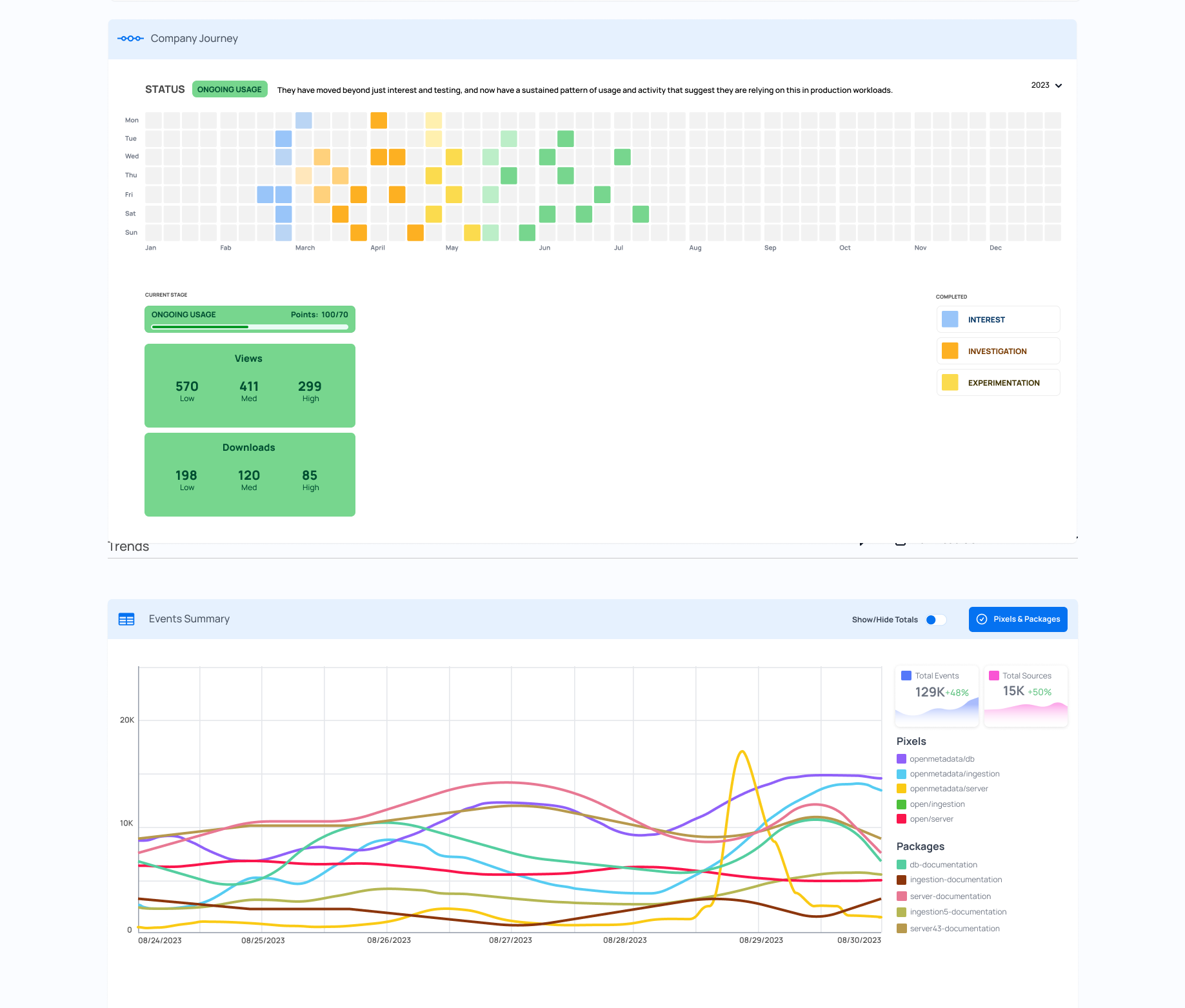Toggle the Show/Hide Totals switch
Viewport: 1185px width, 1008px height.
tap(935, 620)
